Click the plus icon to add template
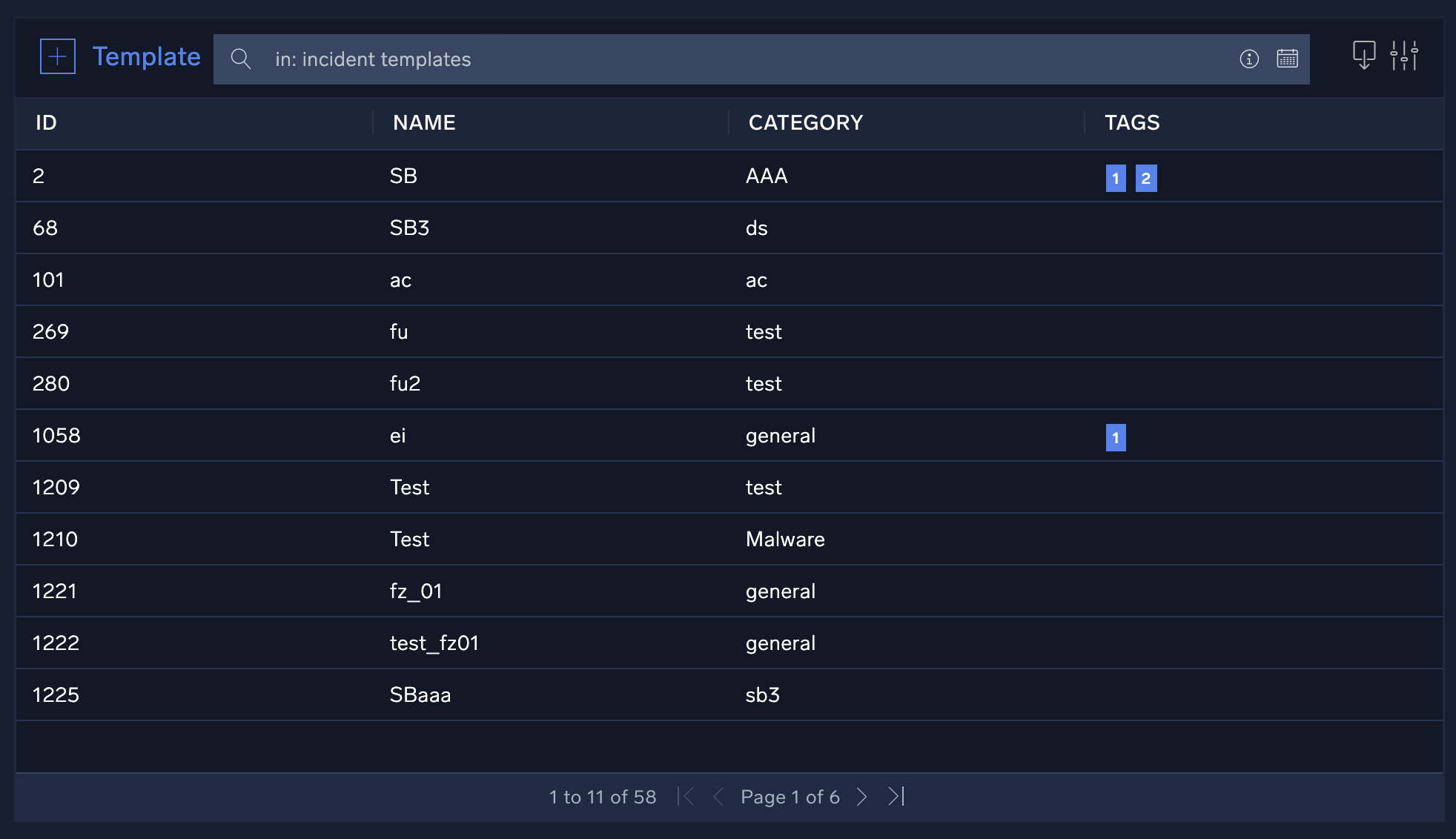The width and height of the screenshot is (1456, 839). point(58,56)
